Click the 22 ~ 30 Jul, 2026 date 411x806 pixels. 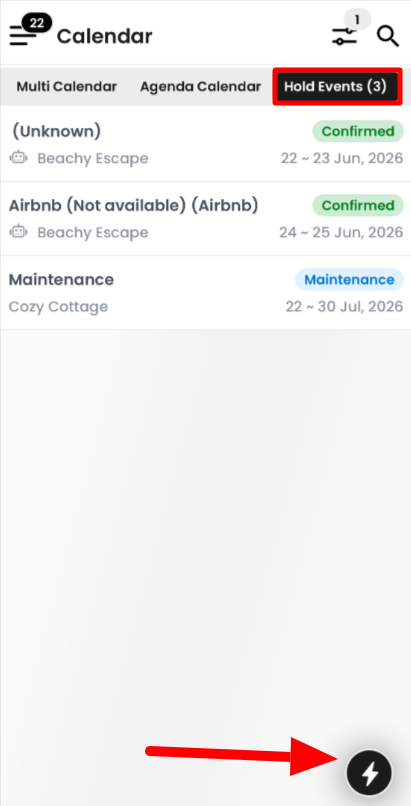click(x=344, y=307)
